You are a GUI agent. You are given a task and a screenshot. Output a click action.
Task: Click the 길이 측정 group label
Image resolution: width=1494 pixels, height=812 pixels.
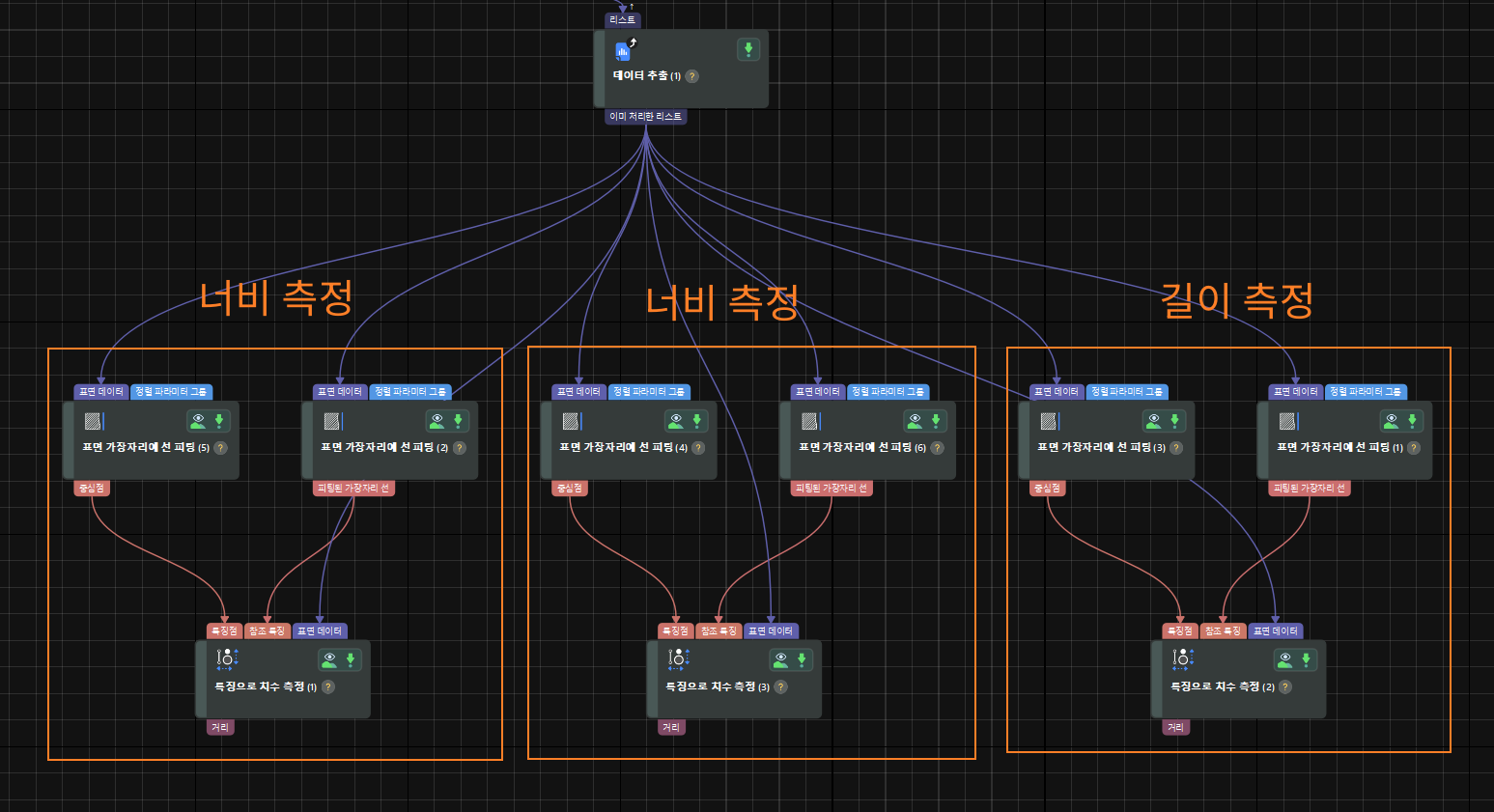point(1237,300)
